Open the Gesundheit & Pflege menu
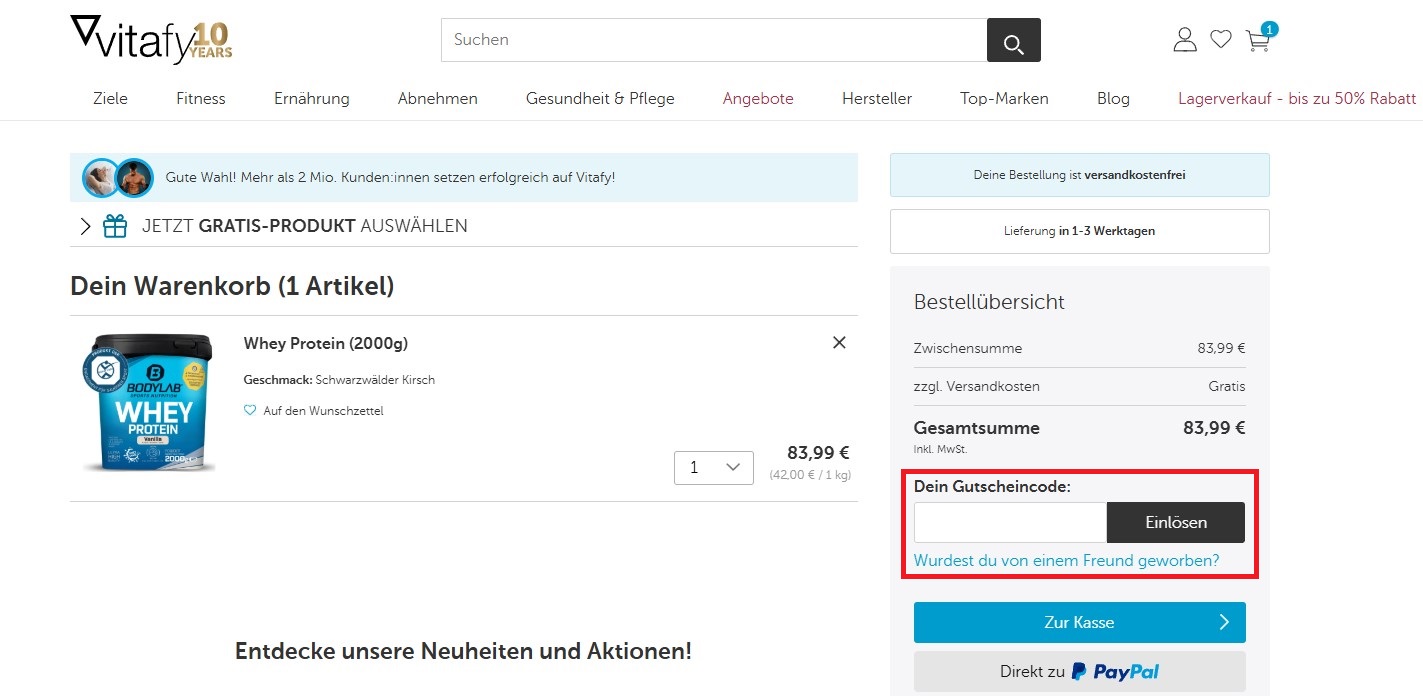Image resolution: width=1423 pixels, height=696 pixels. point(600,98)
